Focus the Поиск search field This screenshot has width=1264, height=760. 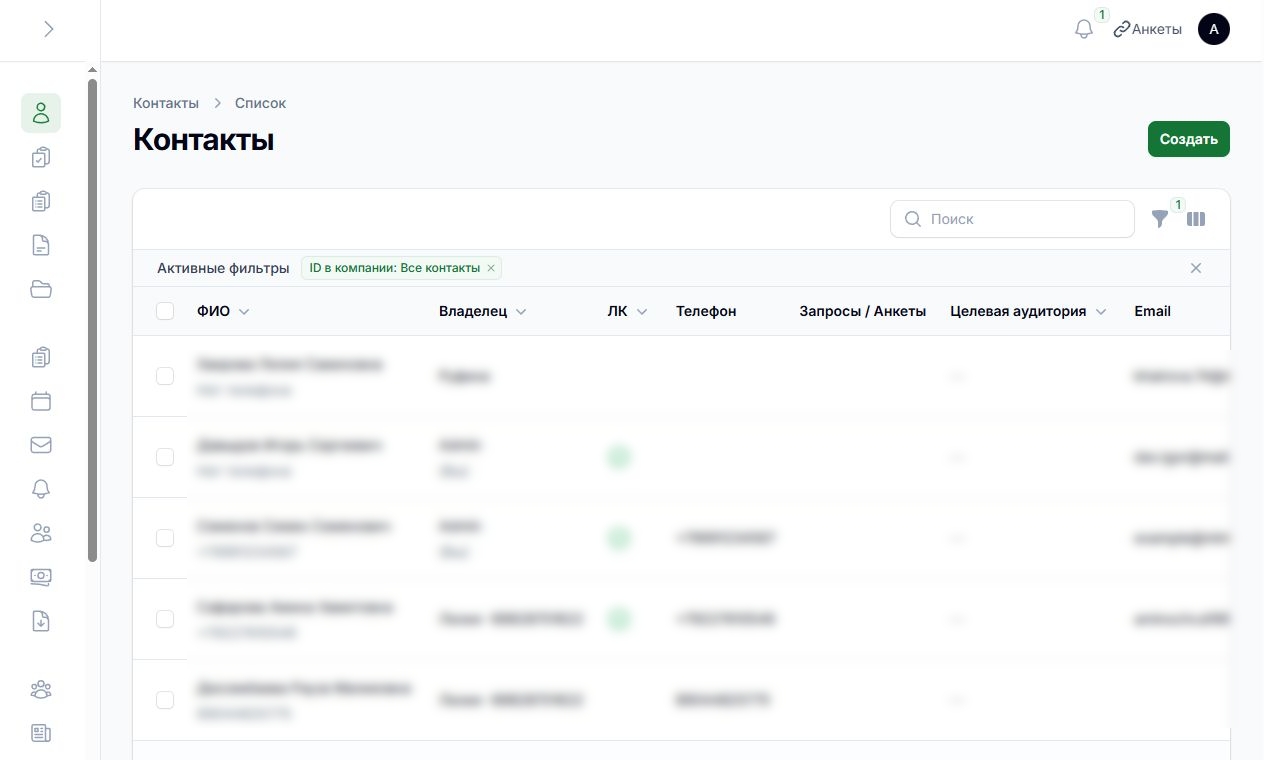(1012, 219)
